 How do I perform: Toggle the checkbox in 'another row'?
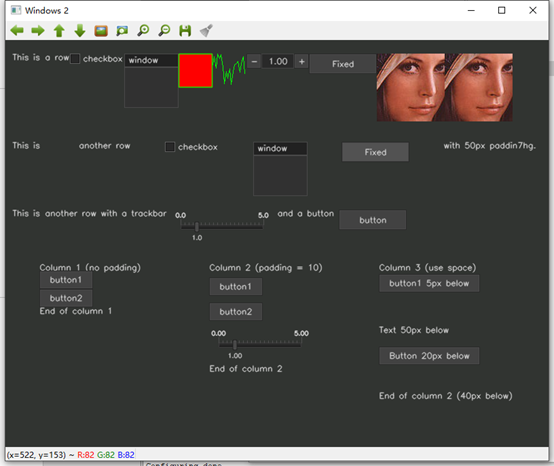coord(170,147)
